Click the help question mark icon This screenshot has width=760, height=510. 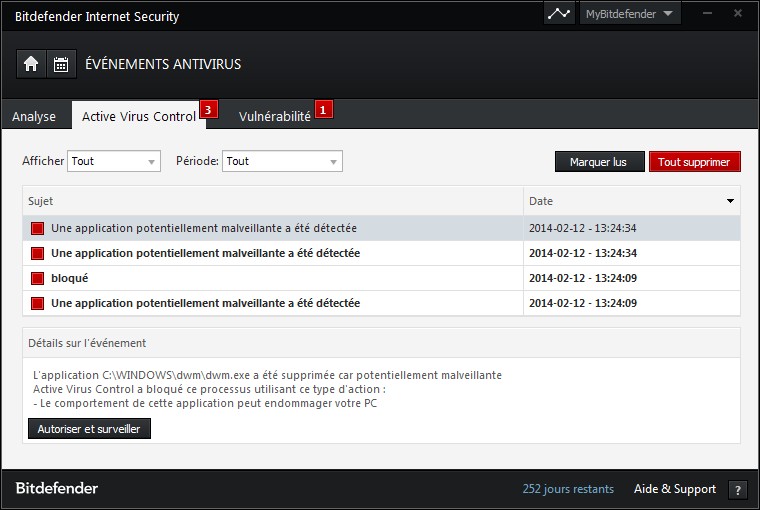tap(737, 490)
